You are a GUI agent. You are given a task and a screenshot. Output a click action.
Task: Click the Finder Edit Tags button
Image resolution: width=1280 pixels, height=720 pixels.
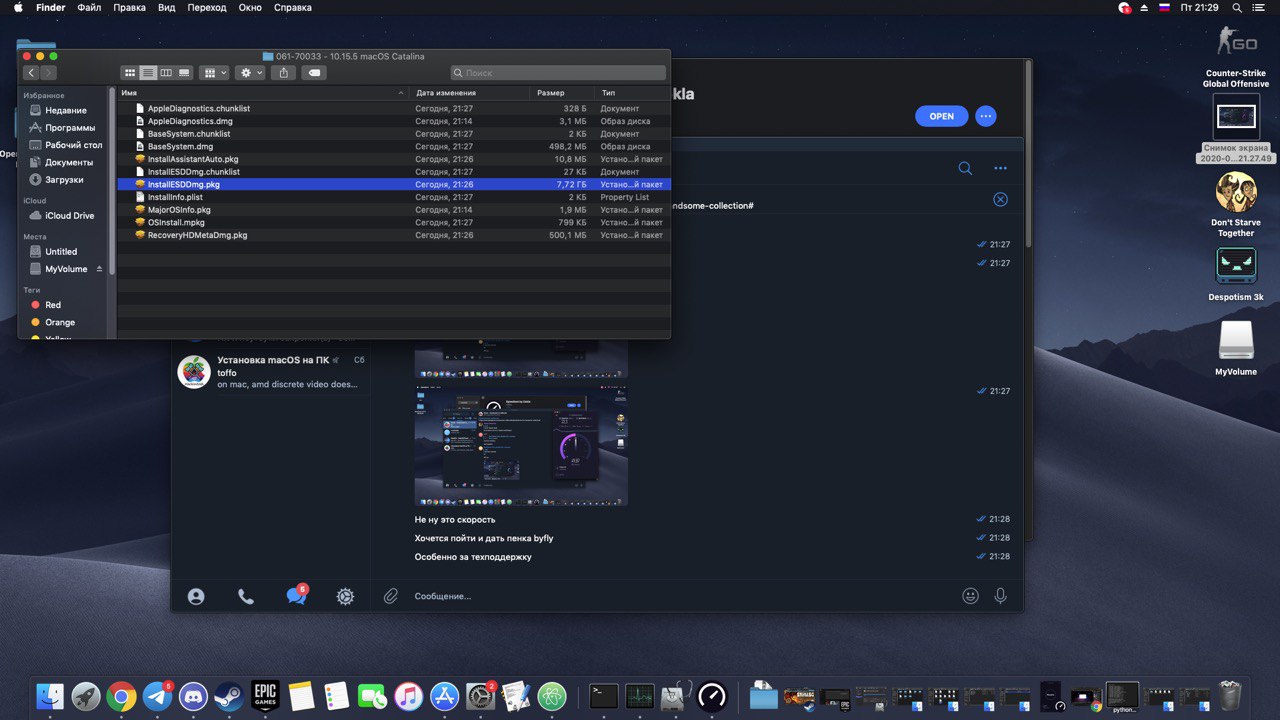[314, 73]
